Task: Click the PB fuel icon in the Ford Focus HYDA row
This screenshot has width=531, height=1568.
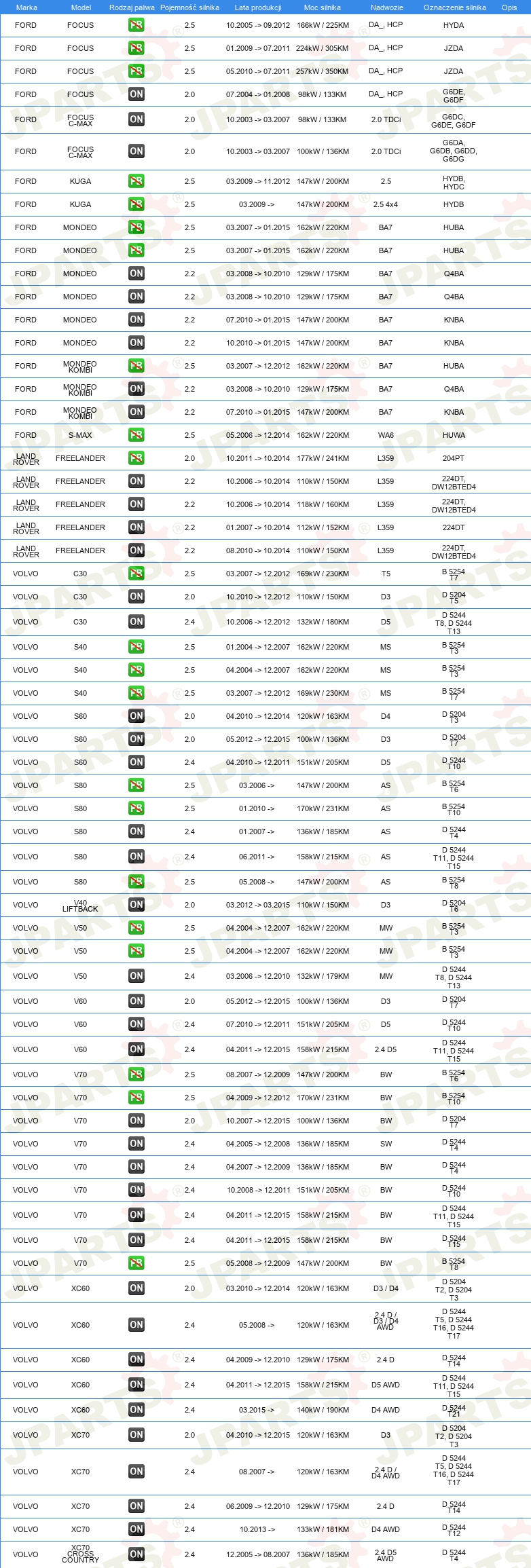Action: pos(136,25)
